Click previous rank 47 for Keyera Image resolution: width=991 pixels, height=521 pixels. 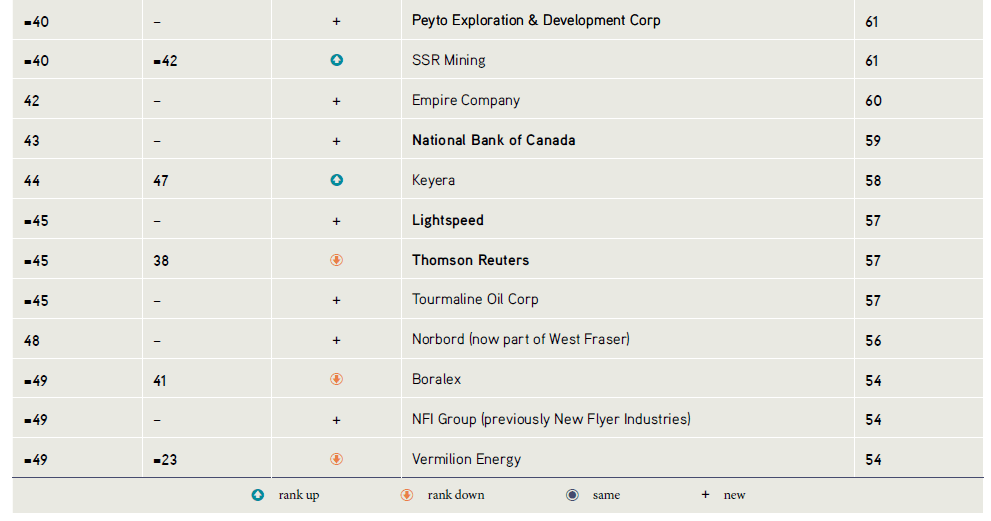pos(161,181)
